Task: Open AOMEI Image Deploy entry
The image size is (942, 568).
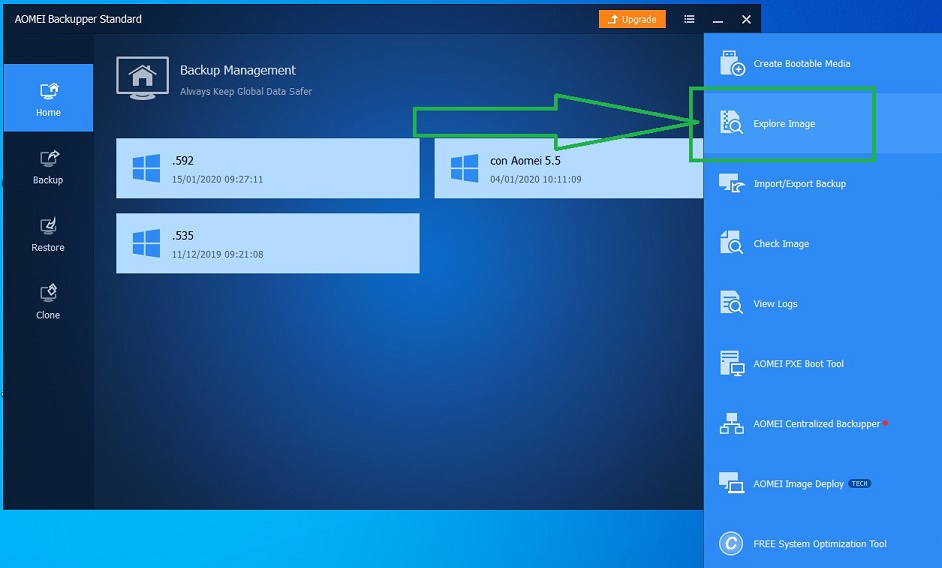Action: [x=798, y=484]
